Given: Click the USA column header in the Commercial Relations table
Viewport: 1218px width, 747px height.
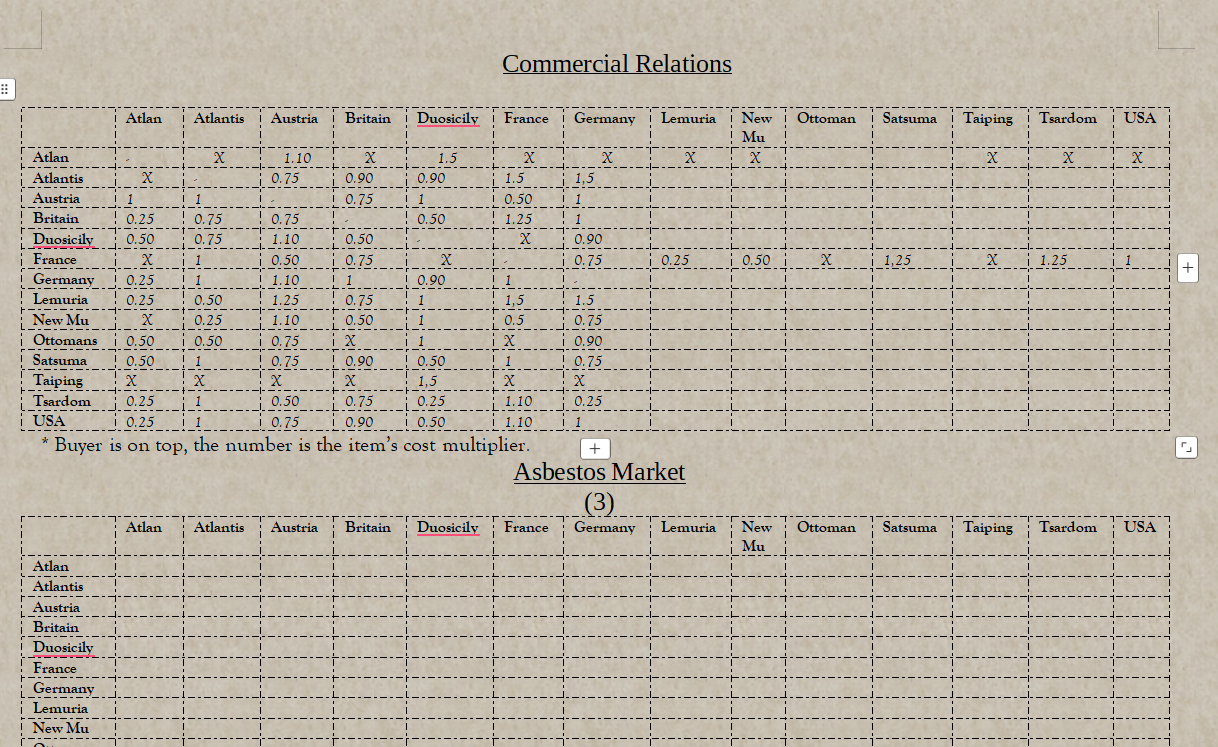Looking at the screenshot, I should click(1140, 118).
